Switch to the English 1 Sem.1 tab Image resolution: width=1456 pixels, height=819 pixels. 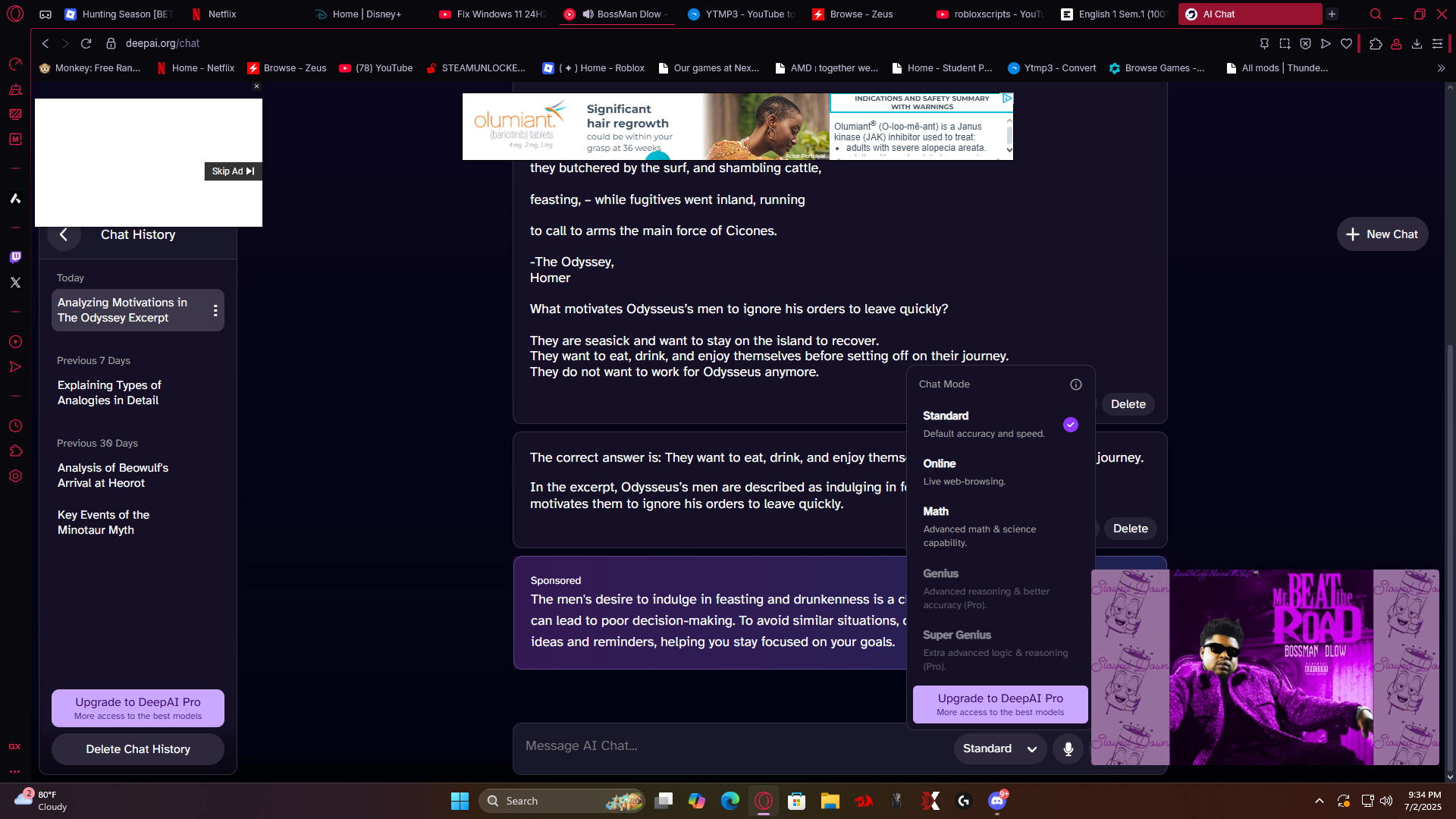tap(1115, 14)
